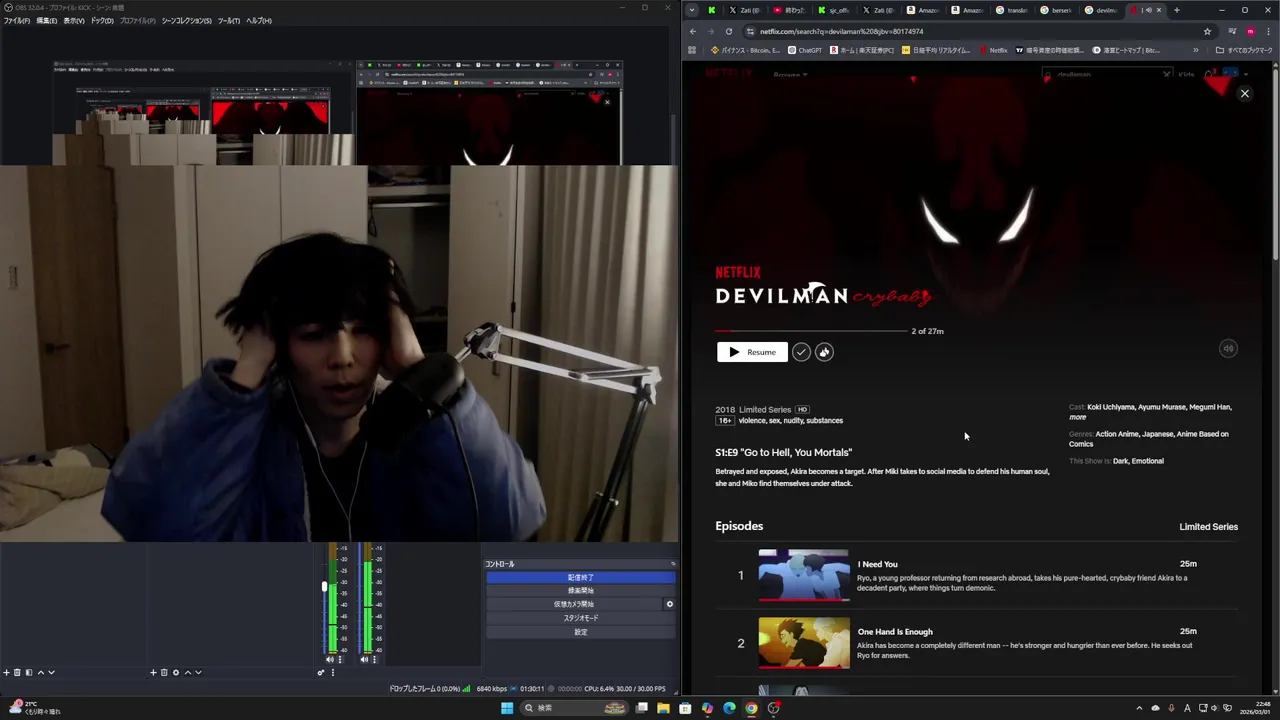Image resolution: width=1280 pixels, height=720 pixels.
Task: Click OBS '配信終了' stop streaming button
Action: tap(580, 577)
